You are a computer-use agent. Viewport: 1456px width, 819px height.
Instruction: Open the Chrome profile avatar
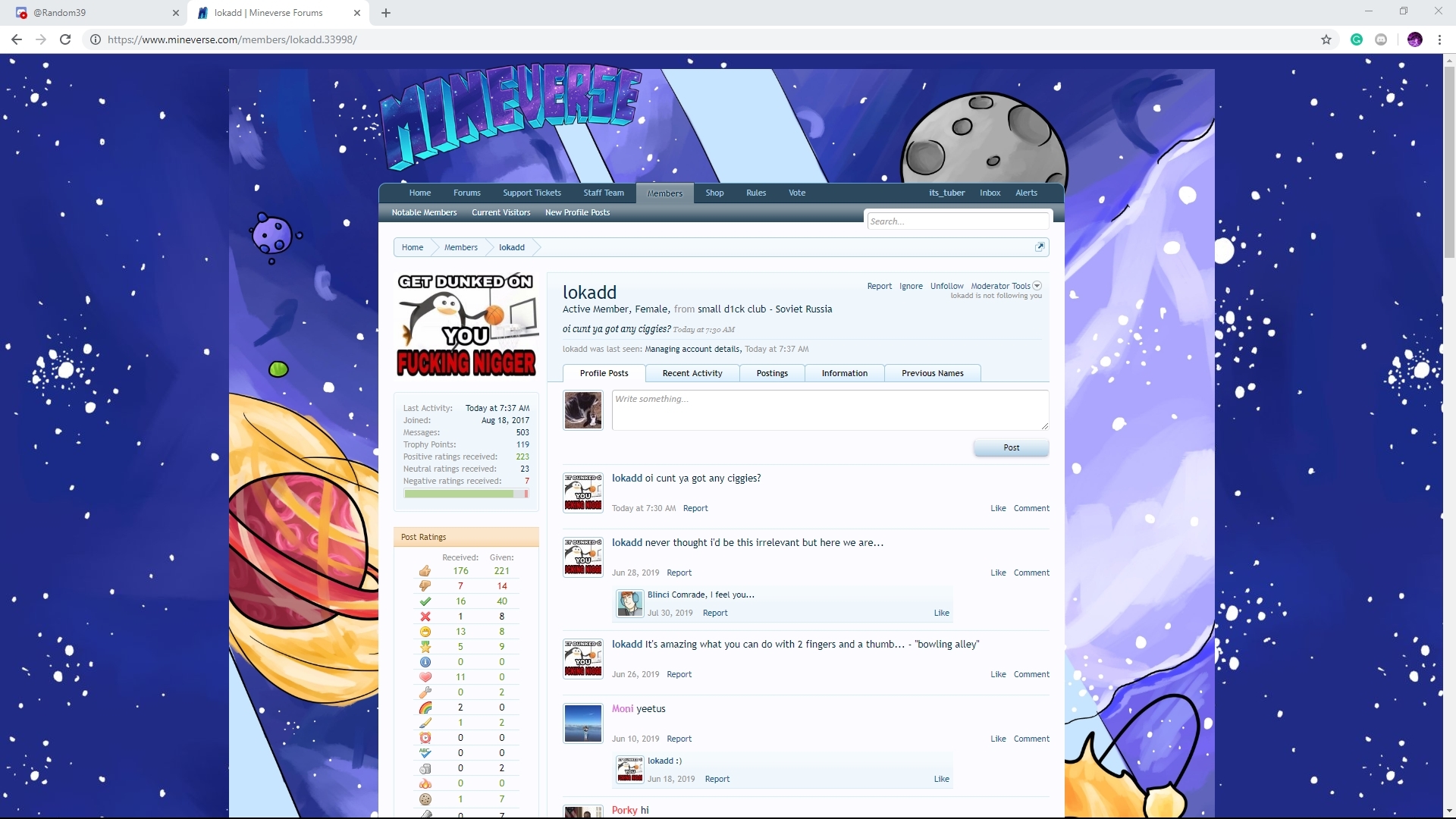1414,39
